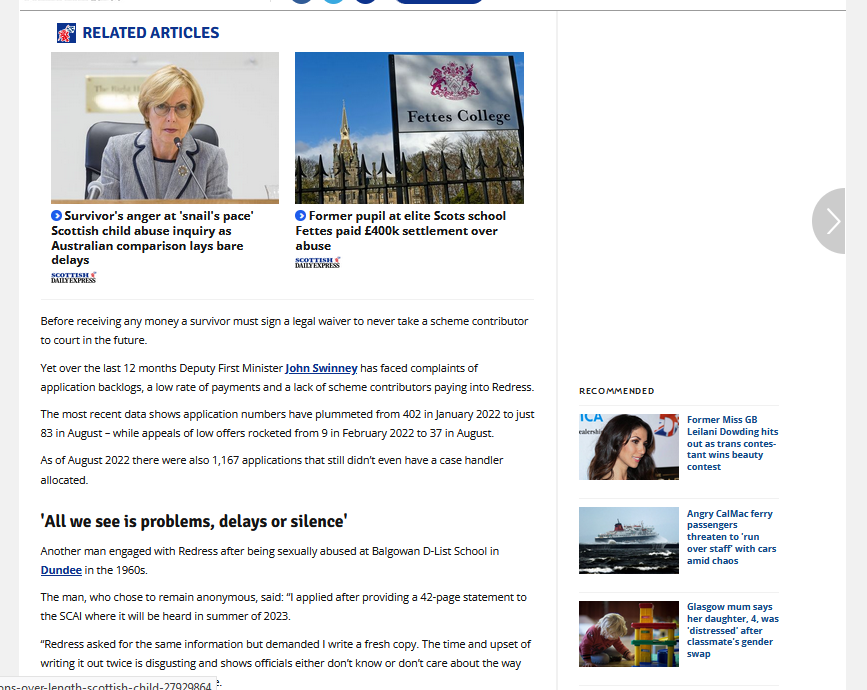Click the "RECOMMENDED" section heading
867x690 pixels.
point(617,391)
